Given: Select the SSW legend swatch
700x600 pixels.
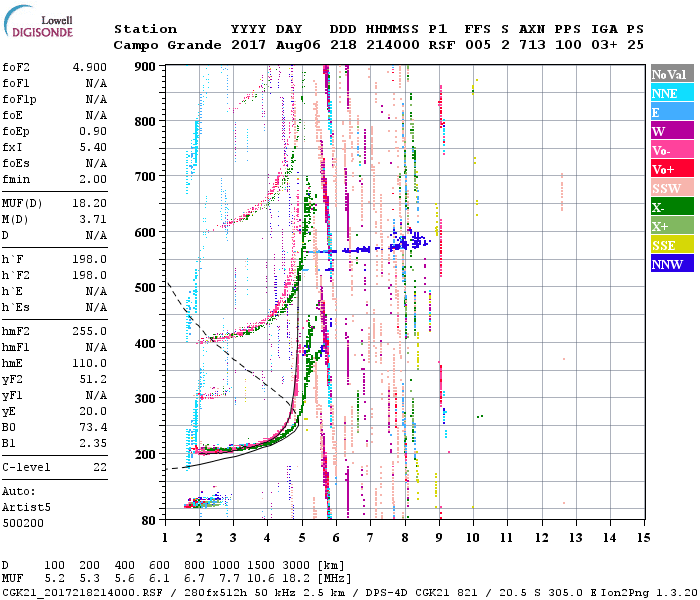Looking at the screenshot, I should tap(672, 188).
